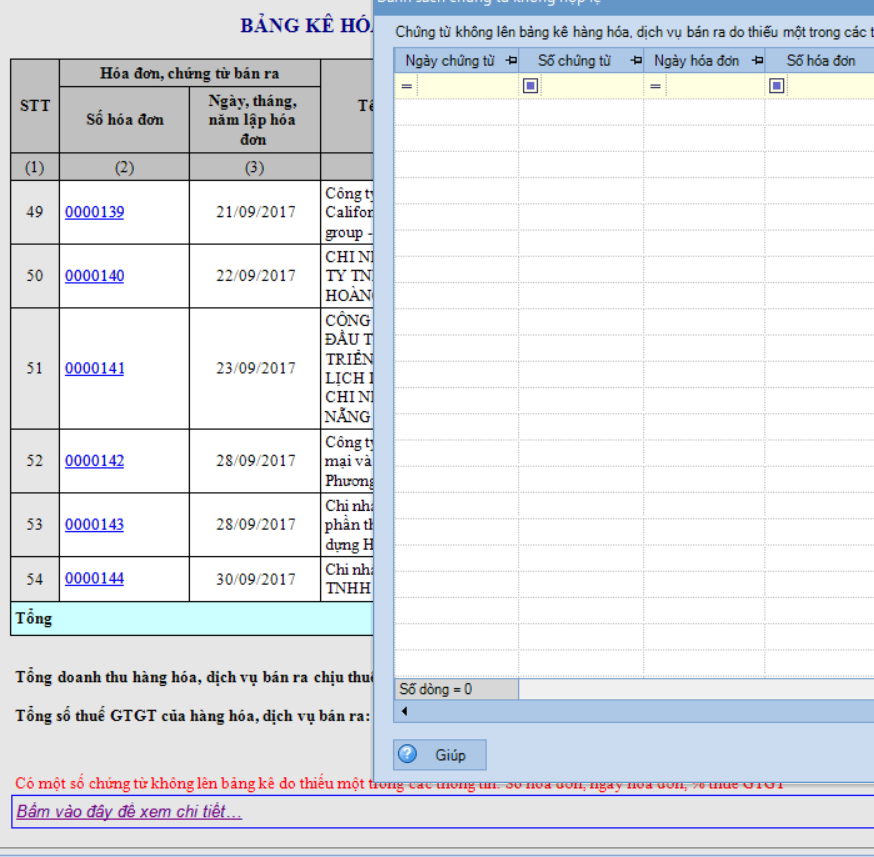
Task: Select STT cell 49
Action: coord(35,212)
